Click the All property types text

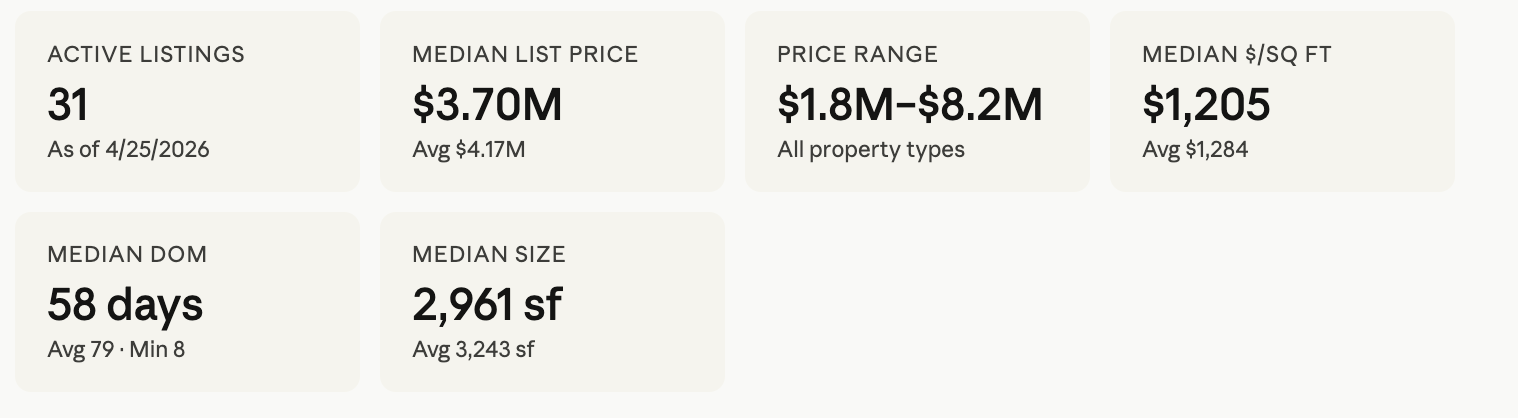click(x=870, y=150)
